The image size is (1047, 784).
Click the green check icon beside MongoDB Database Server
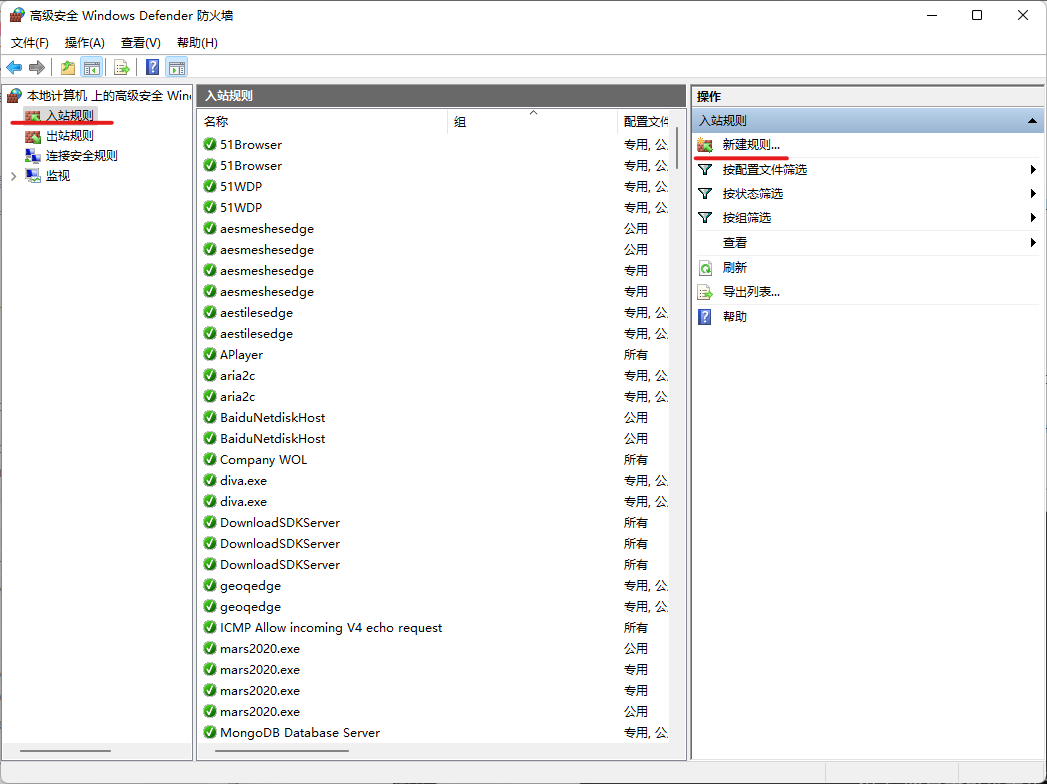[210, 732]
